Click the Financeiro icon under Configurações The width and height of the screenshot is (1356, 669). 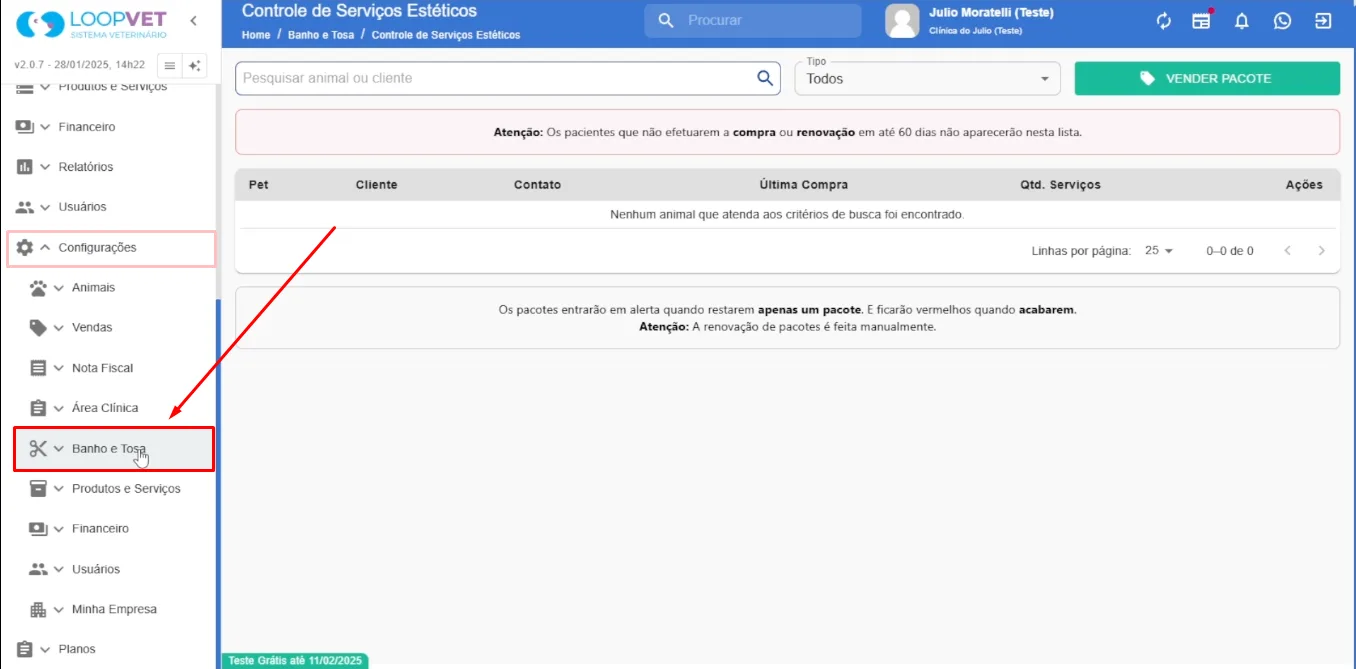38,529
